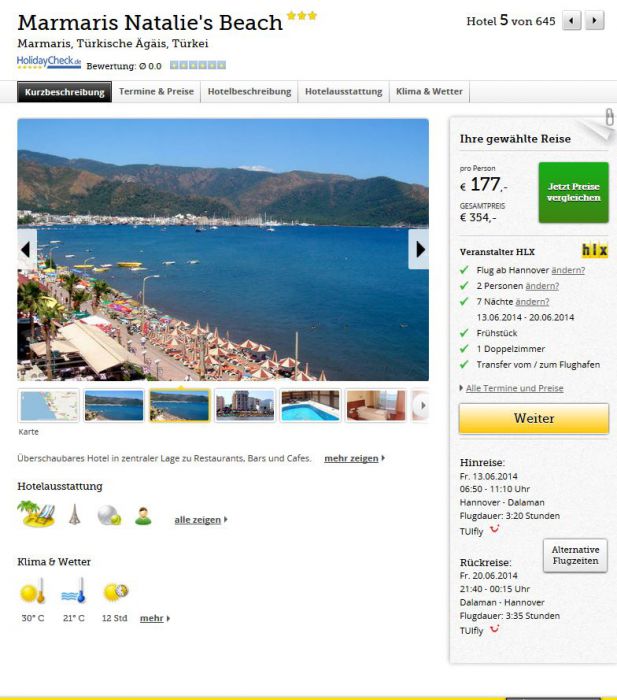This screenshot has height=700, width=617.
Task: Click the Eiffel tower sightseeing amenity icon
Action: pos(75,514)
